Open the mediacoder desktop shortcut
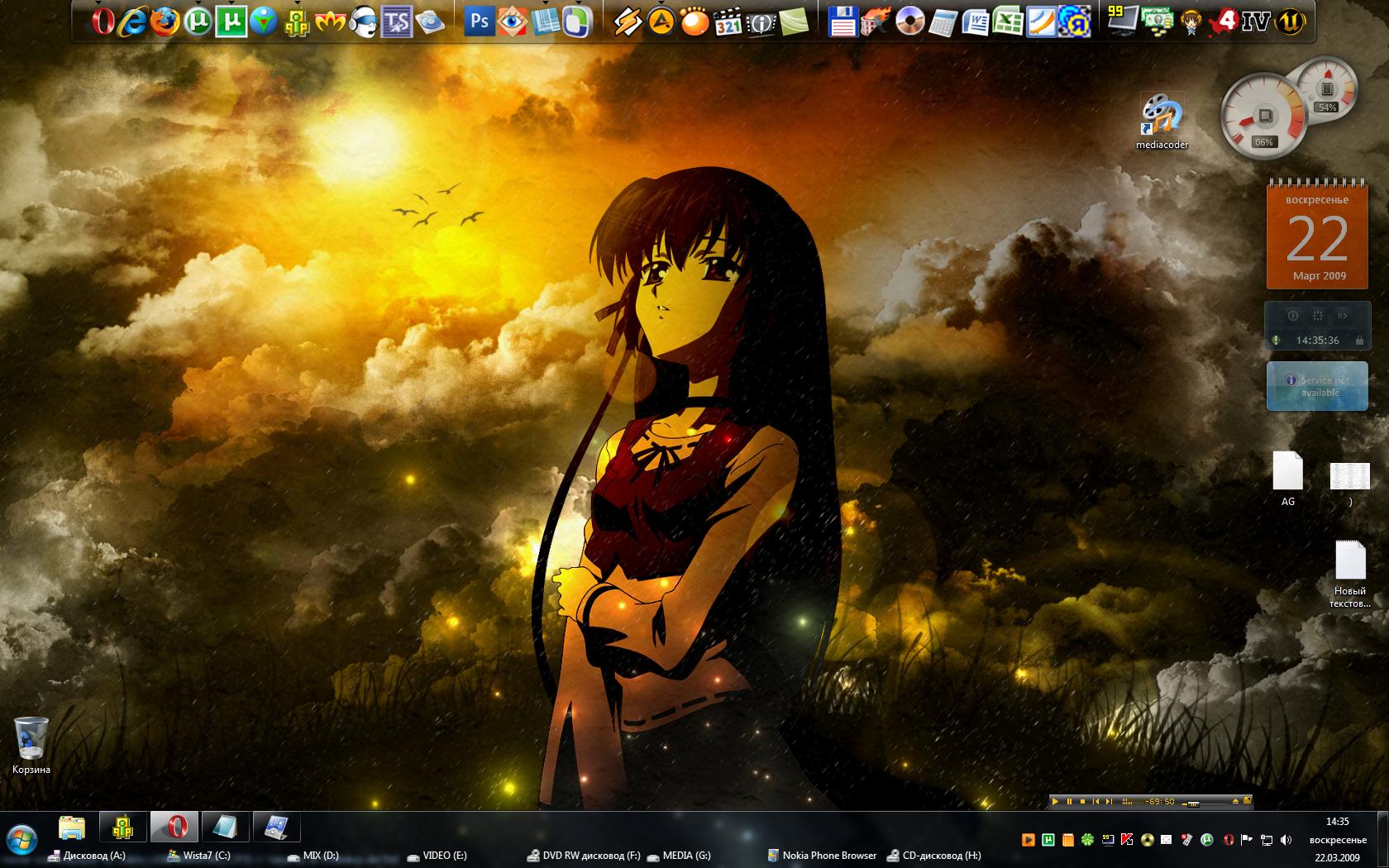The height and width of the screenshot is (868, 1389). (x=1162, y=122)
